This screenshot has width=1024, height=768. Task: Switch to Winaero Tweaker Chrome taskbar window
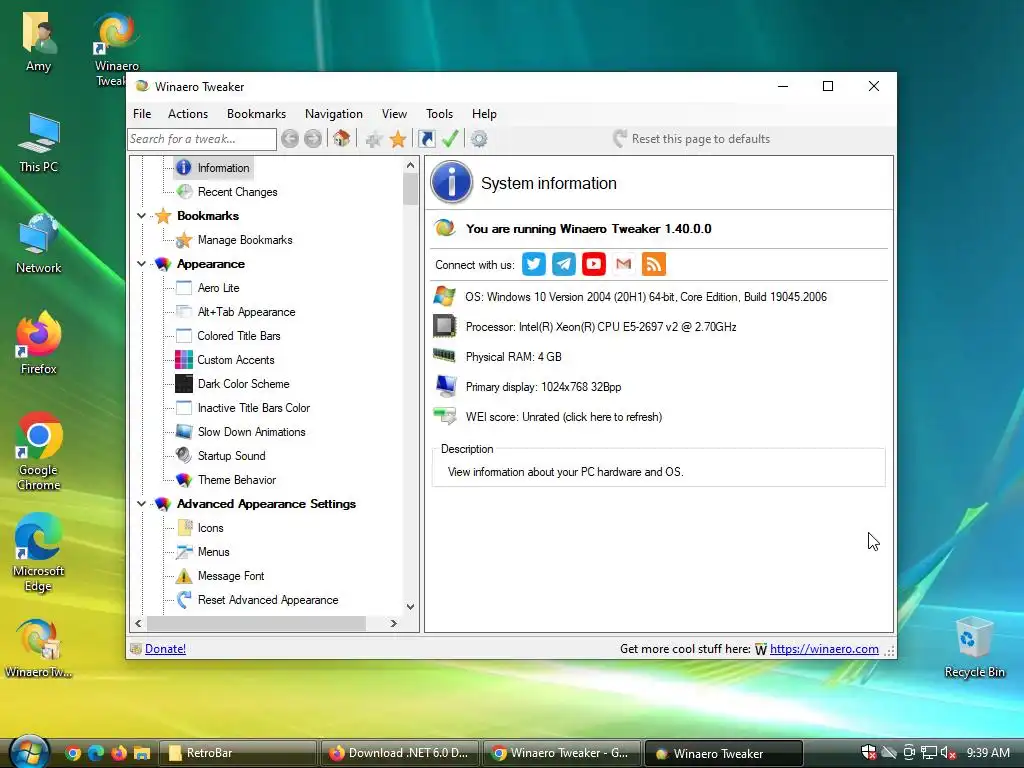[562, 753]
